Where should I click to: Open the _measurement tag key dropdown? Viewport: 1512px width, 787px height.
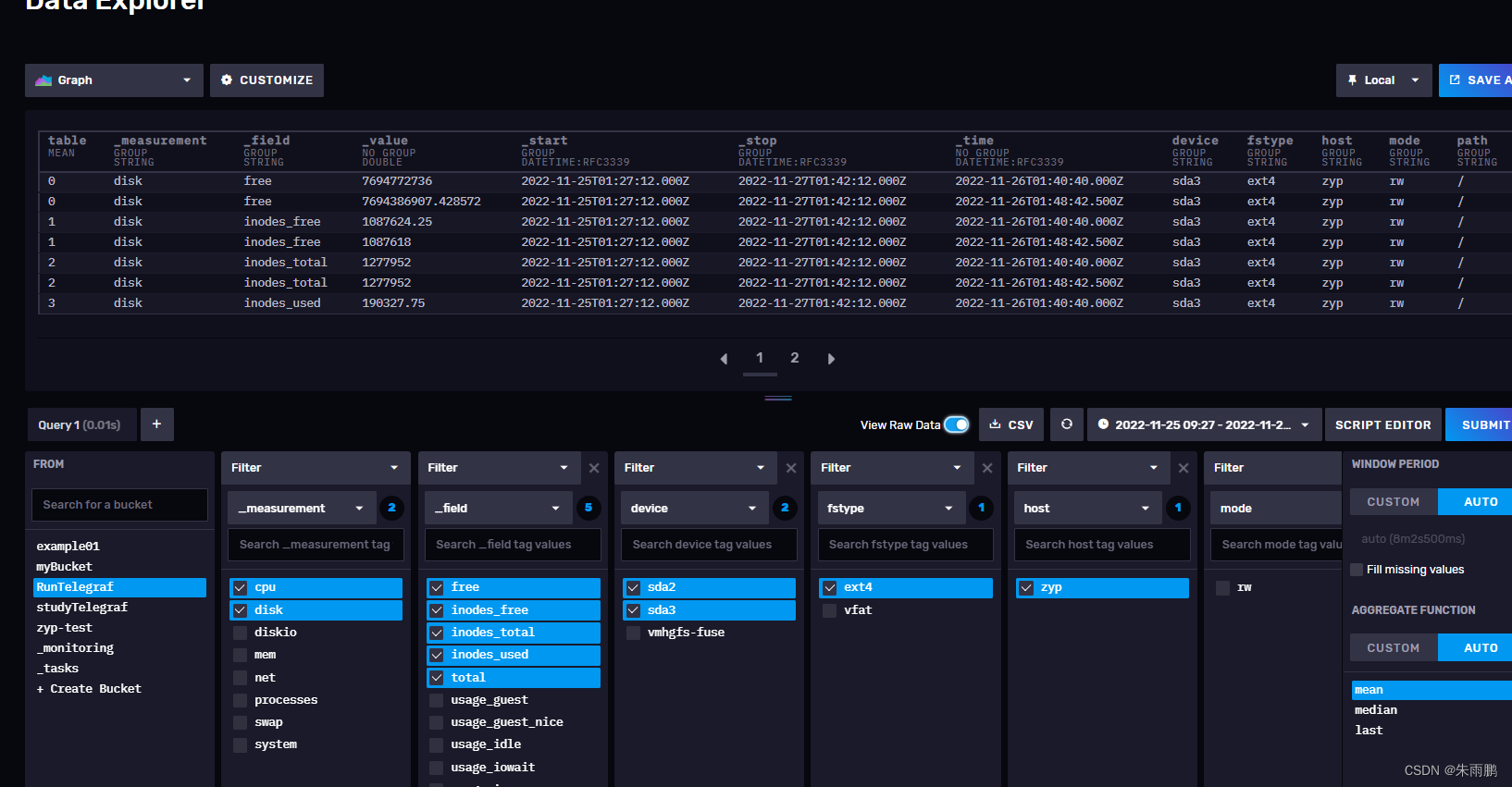302,509
